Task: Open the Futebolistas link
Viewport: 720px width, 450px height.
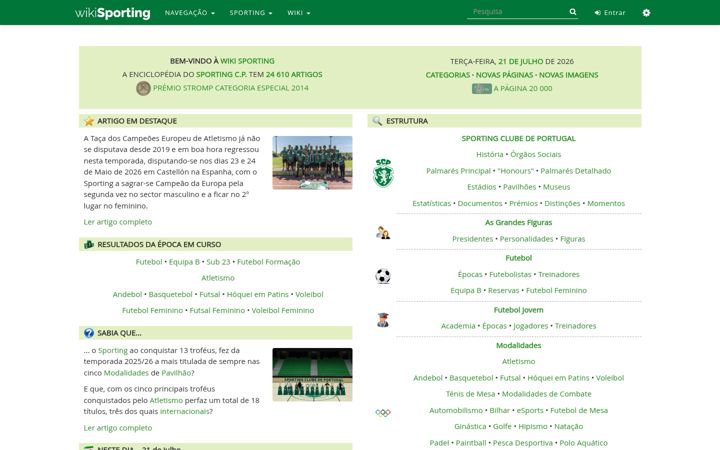Action: tap(510, 275)
